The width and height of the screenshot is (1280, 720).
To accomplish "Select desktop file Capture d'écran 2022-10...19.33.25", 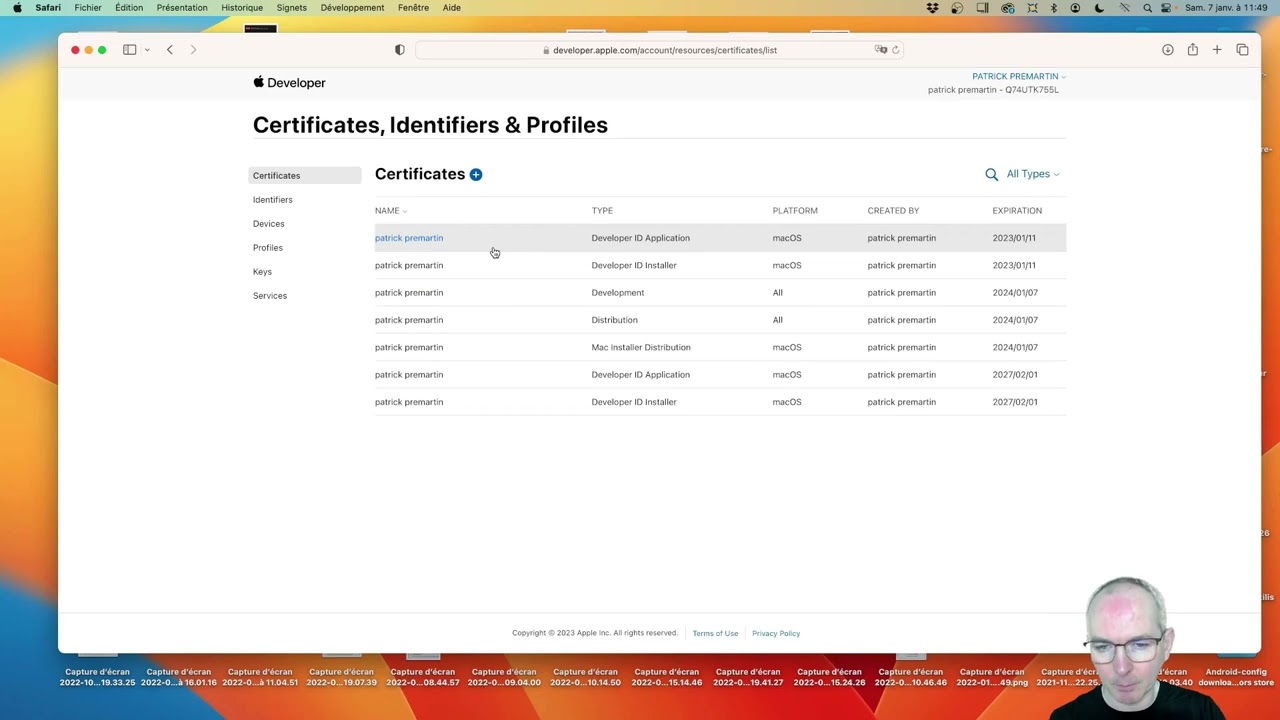I will (x=97, y=677).
